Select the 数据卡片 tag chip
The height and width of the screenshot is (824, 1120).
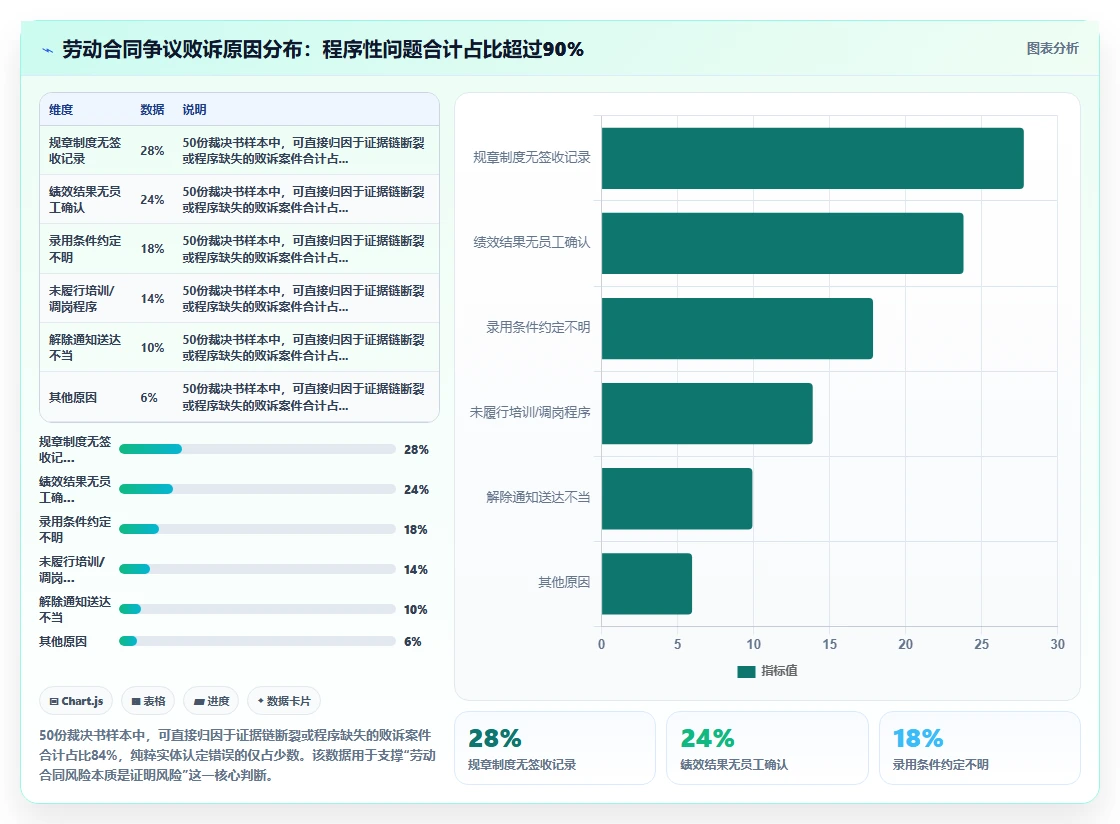[x=284, y=701]
